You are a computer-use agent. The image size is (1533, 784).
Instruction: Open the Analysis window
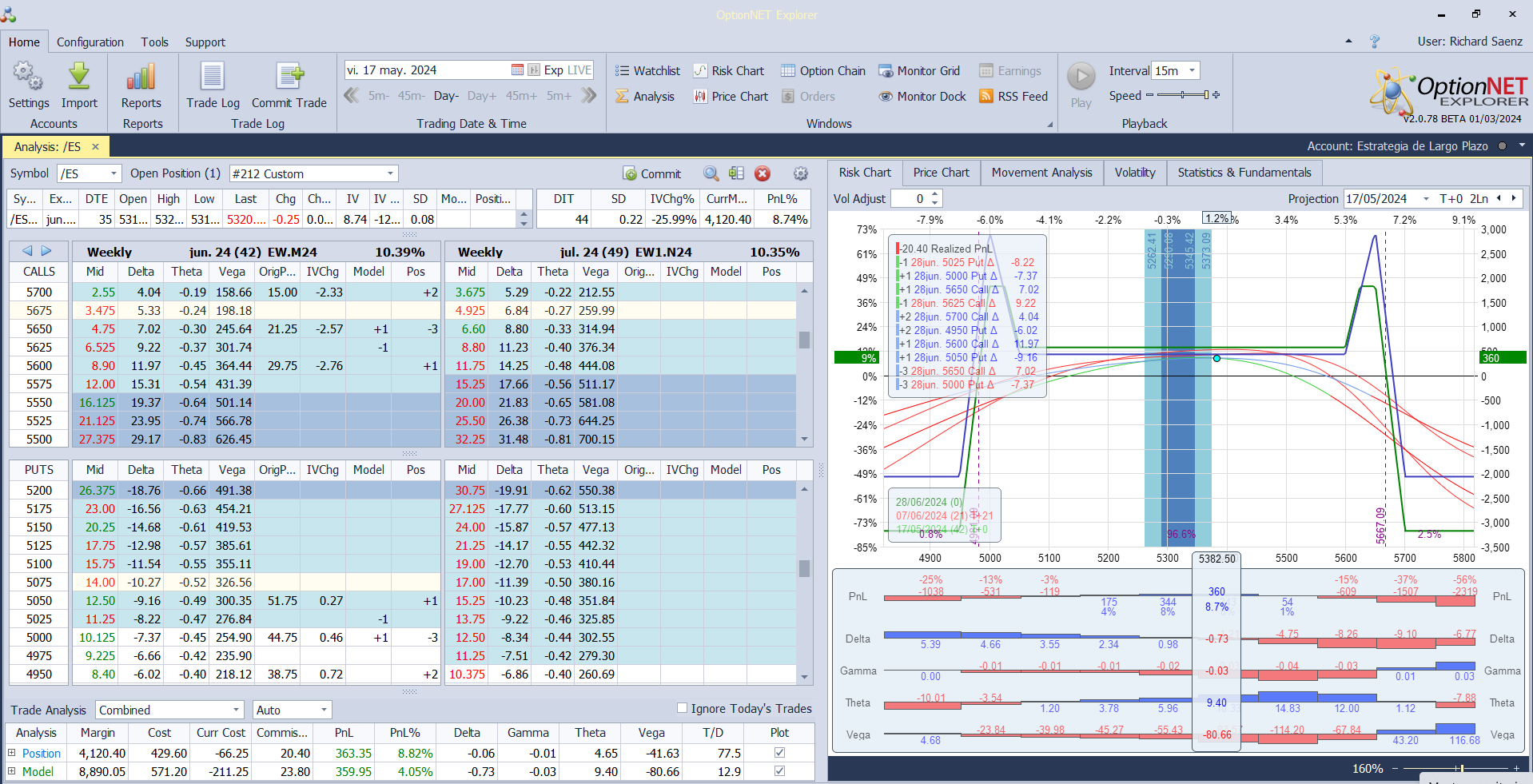tap(645, 97)
